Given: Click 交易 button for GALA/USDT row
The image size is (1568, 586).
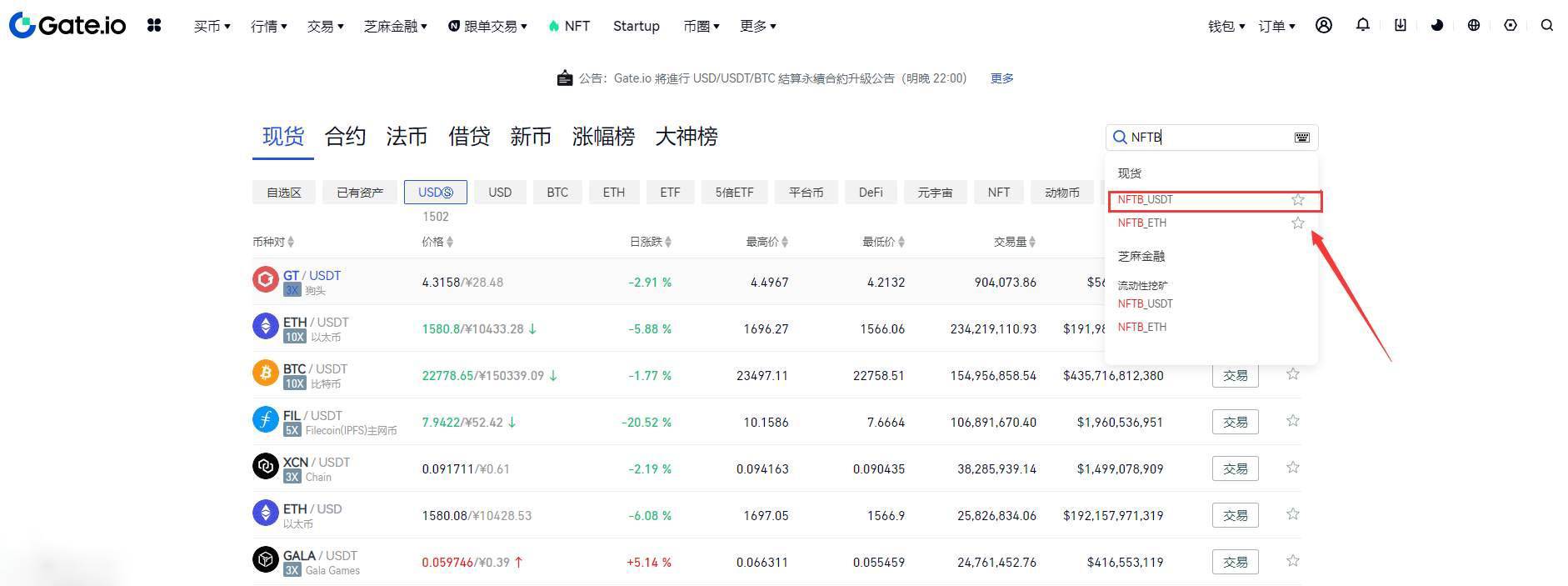Looking at the screenshot, I should point(1235,562).
